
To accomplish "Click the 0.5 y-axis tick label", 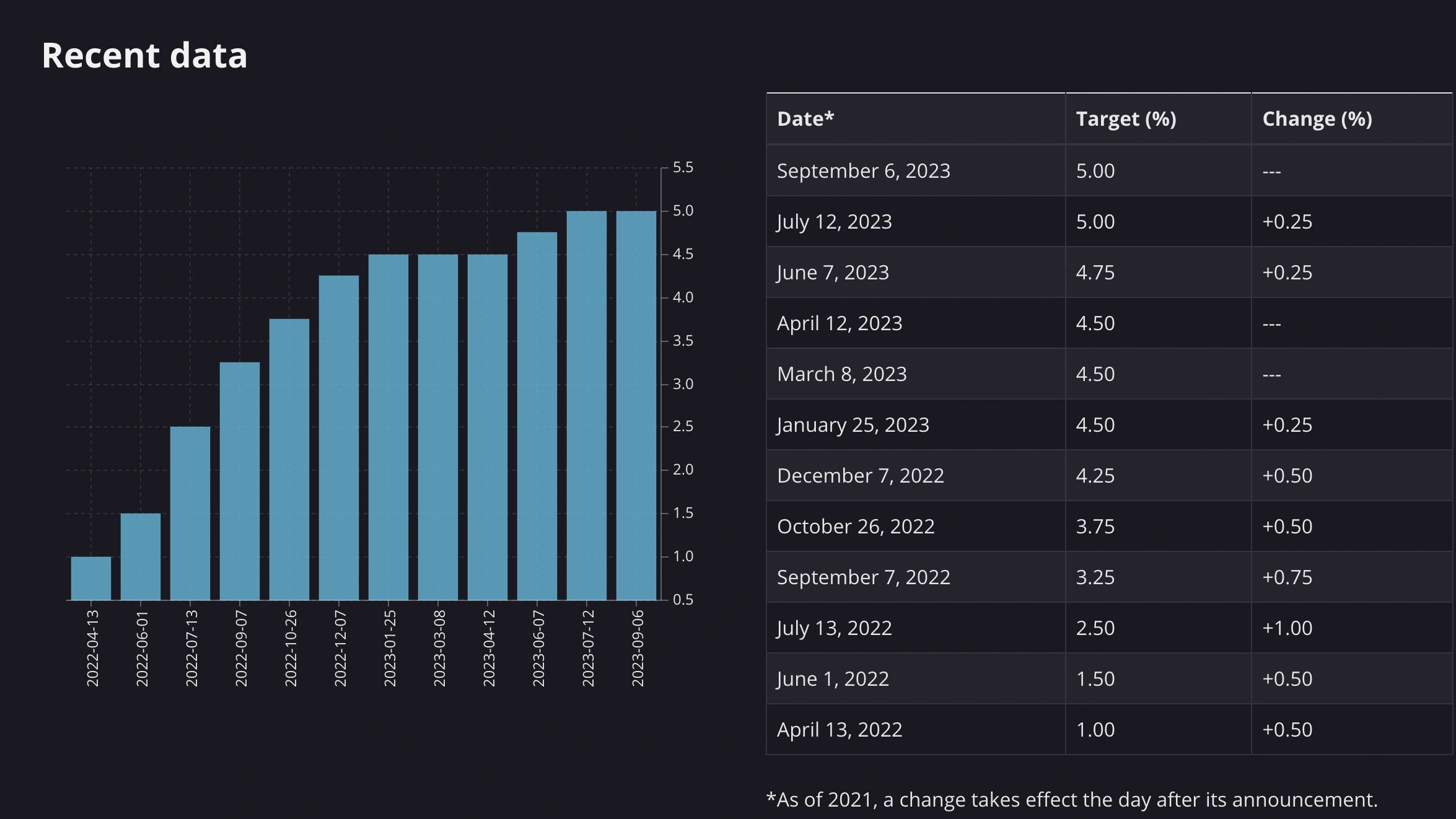I will coord(683,600).
